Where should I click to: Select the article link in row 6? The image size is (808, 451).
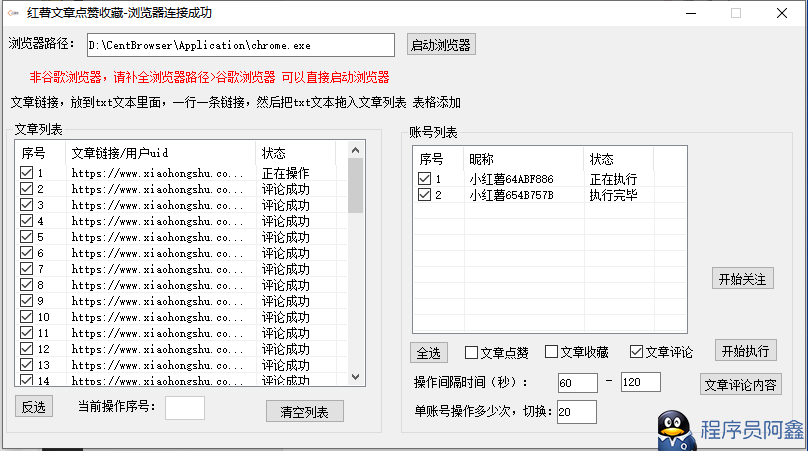(157, 253)
